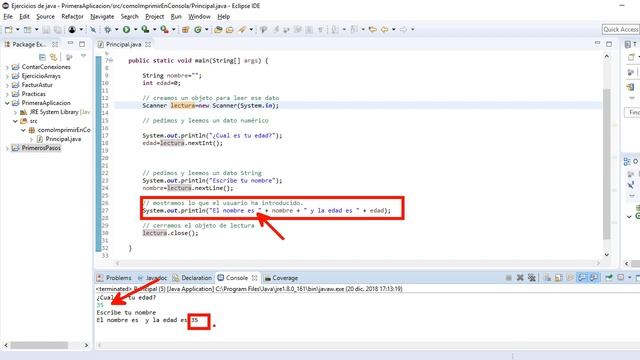
Task: Expand the ContarConexiones project
Action: tap(7, 67)
